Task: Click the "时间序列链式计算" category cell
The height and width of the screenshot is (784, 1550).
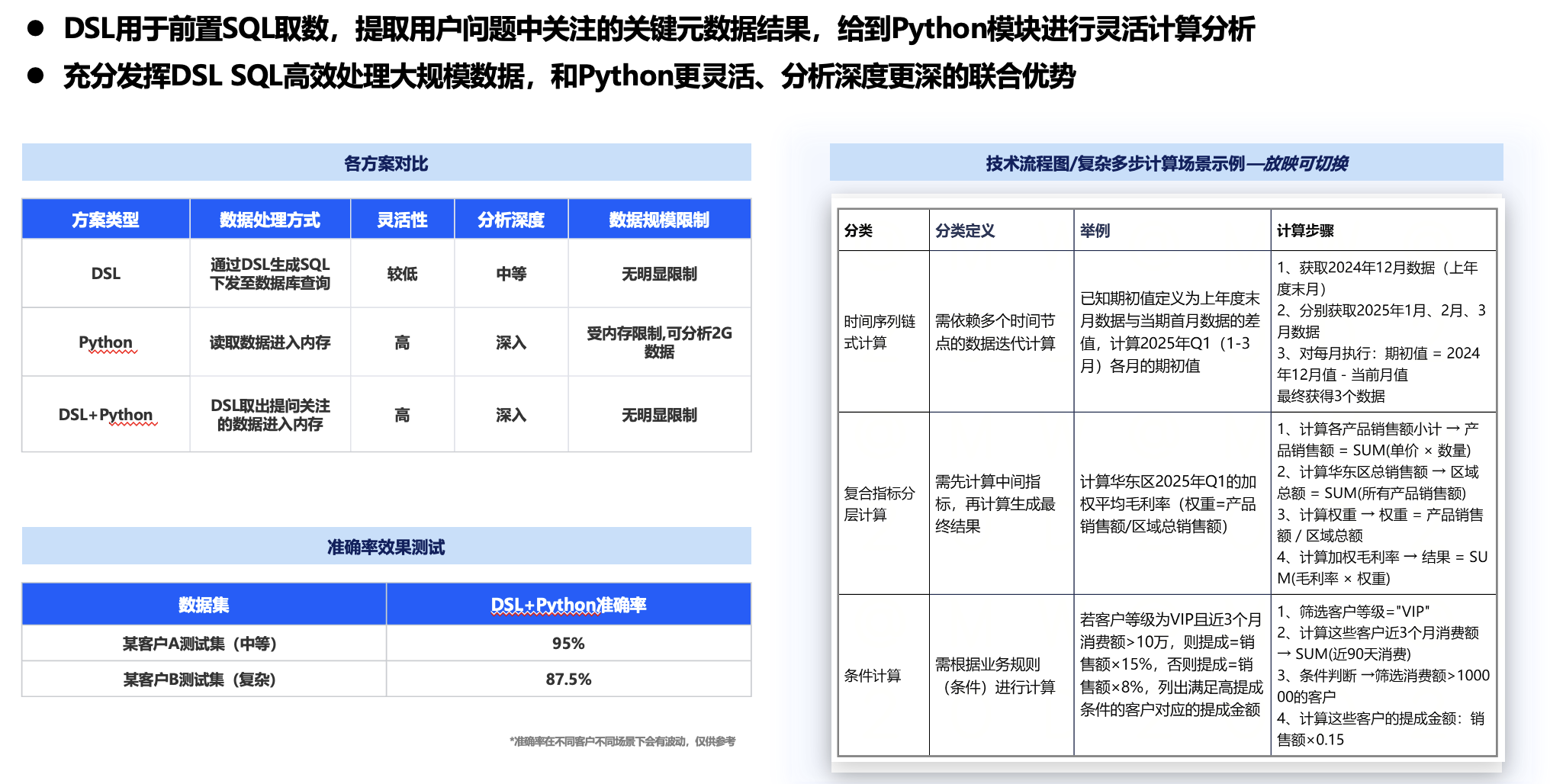Action: click(883, 332)
